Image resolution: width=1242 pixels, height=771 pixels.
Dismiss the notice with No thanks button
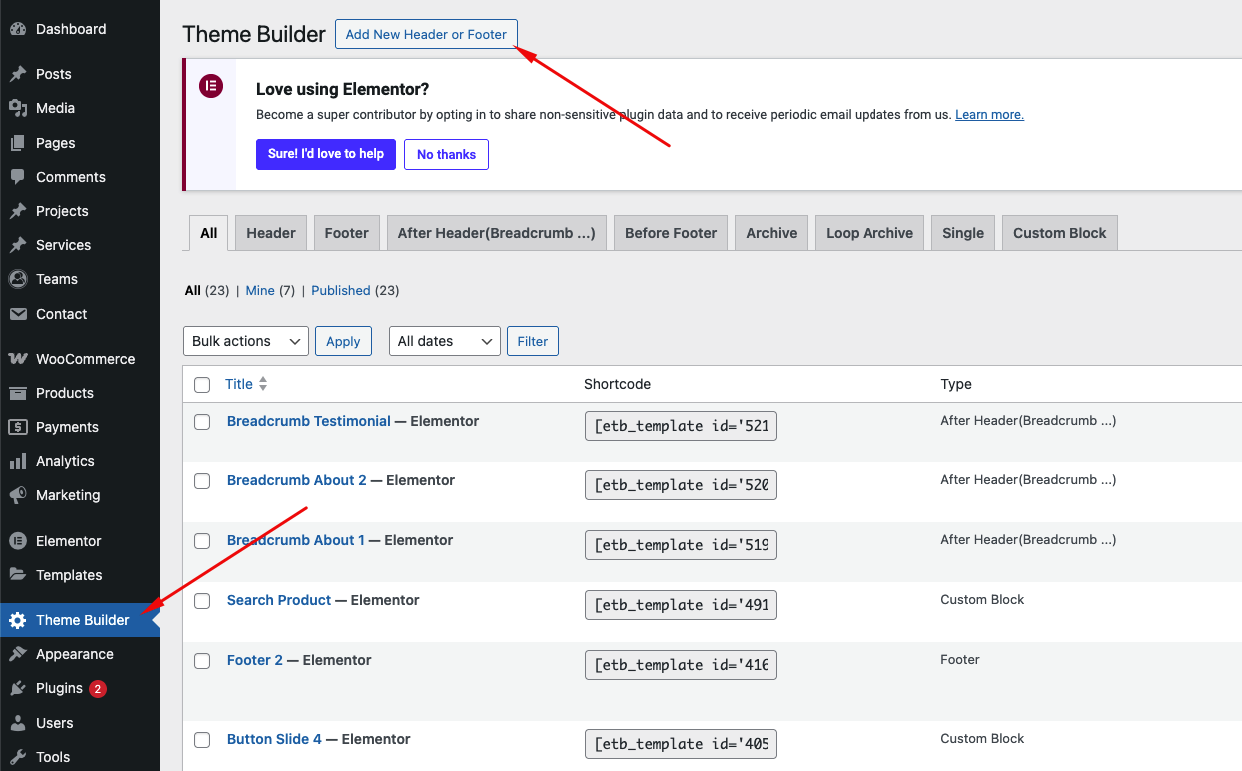(x=446, y=154)
